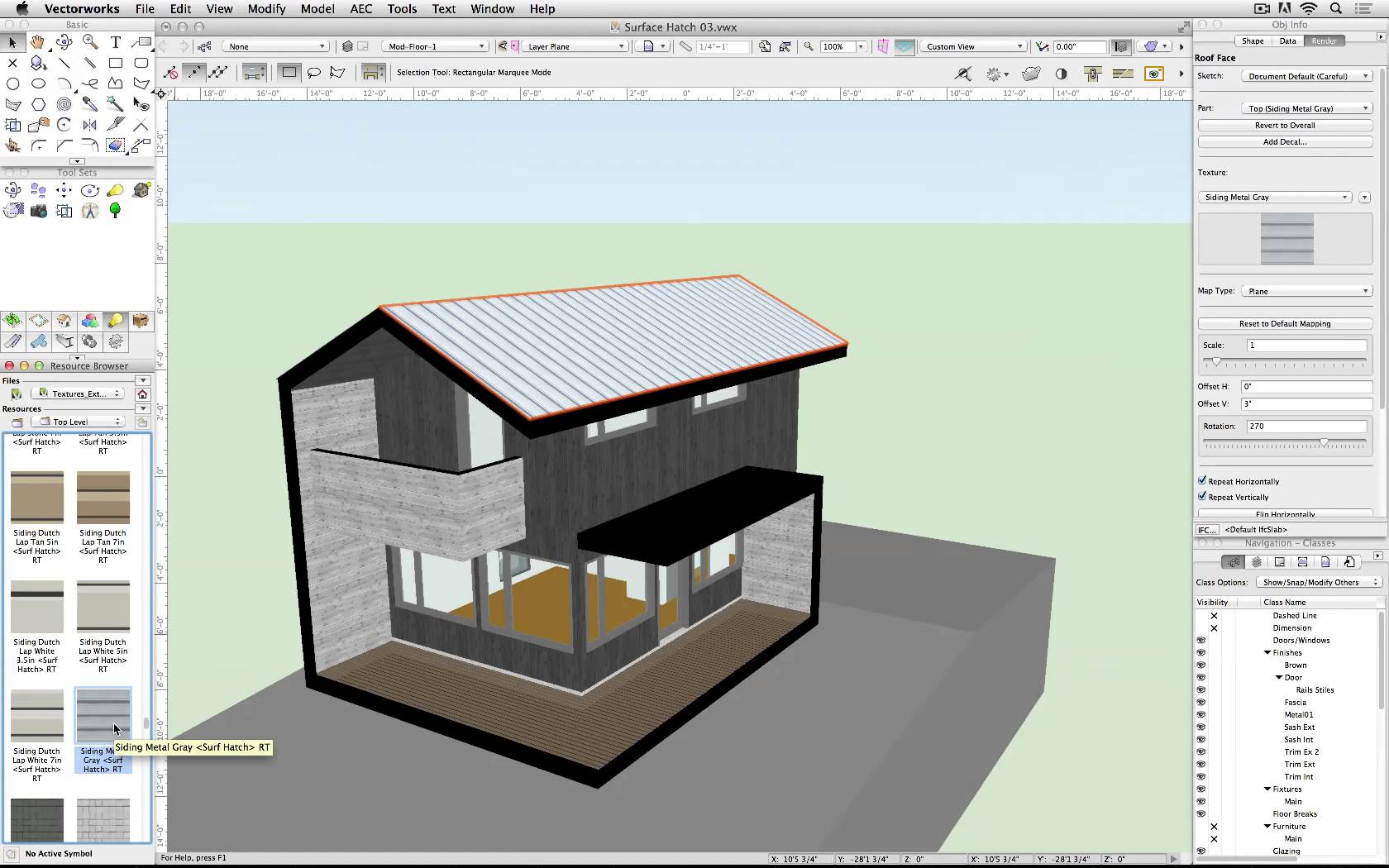
Task: Choose the Rectangle tool
Action: (116, 63)
